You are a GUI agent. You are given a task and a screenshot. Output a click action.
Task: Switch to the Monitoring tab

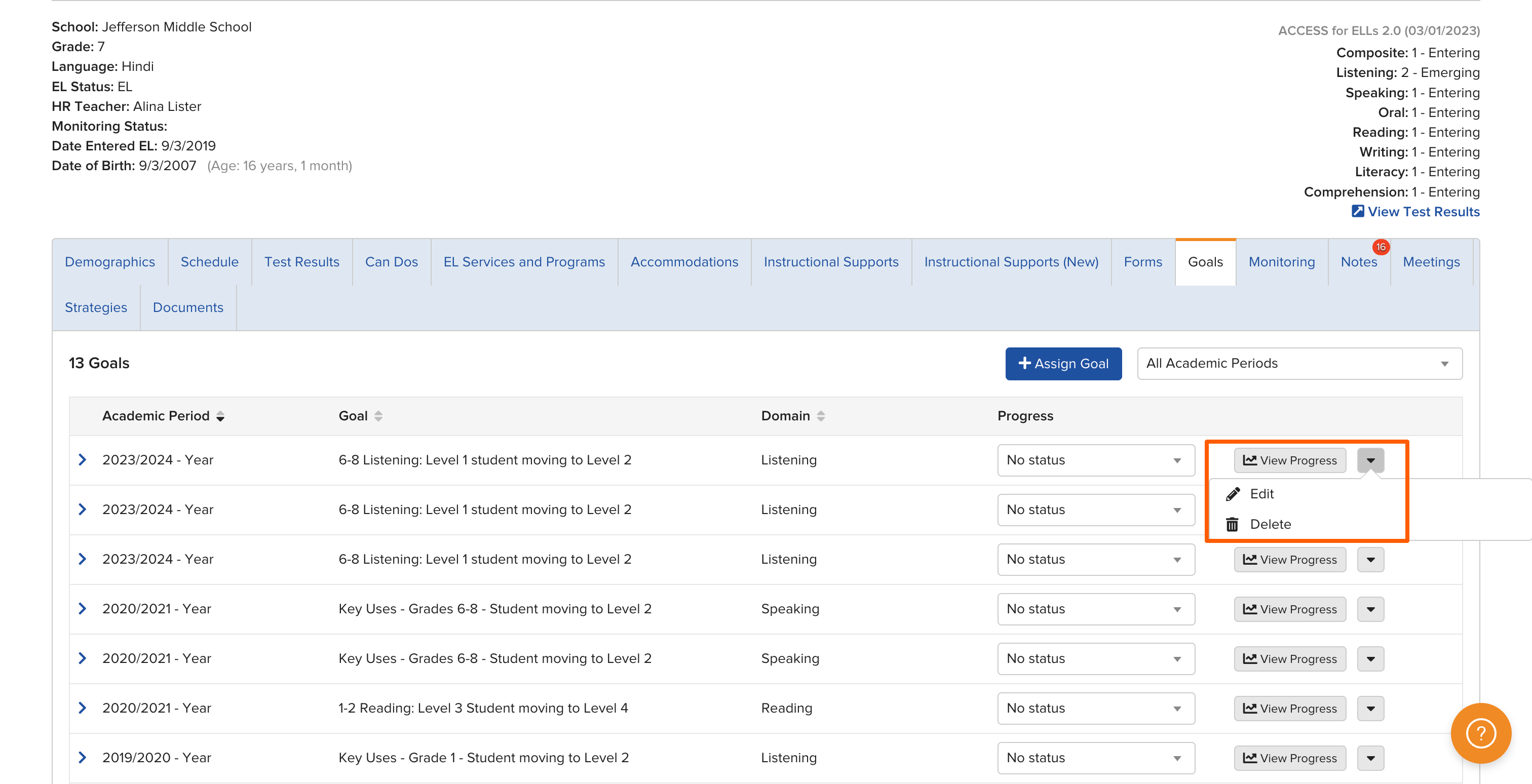click(1282, 262)
